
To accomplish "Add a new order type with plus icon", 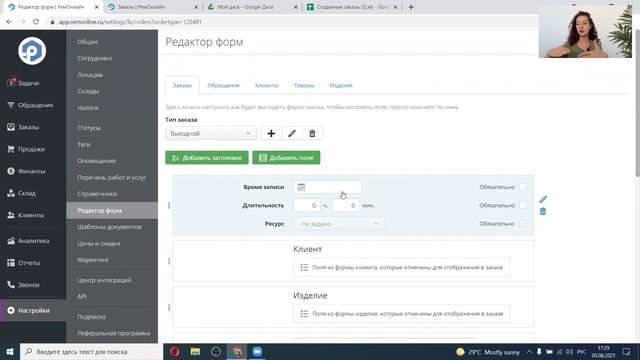I will coord(271,133).
